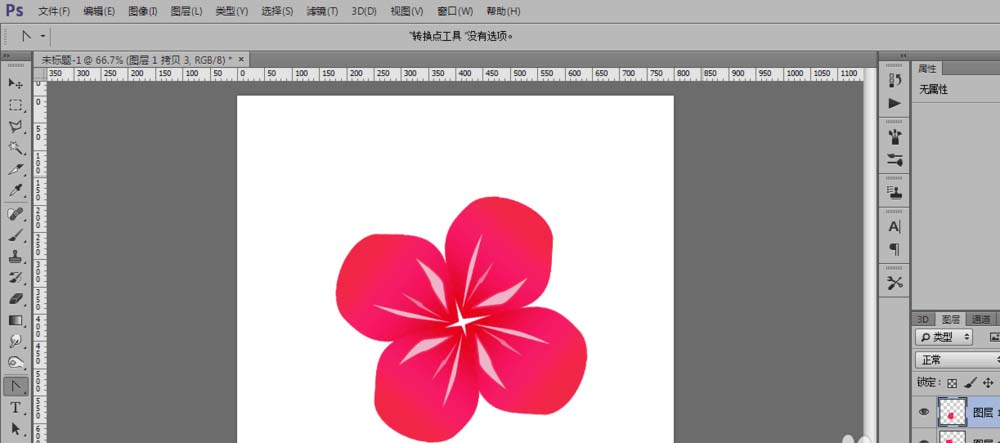Close the 未标题-1 document tab
The image size is (1000, 443).
(241, 59)
